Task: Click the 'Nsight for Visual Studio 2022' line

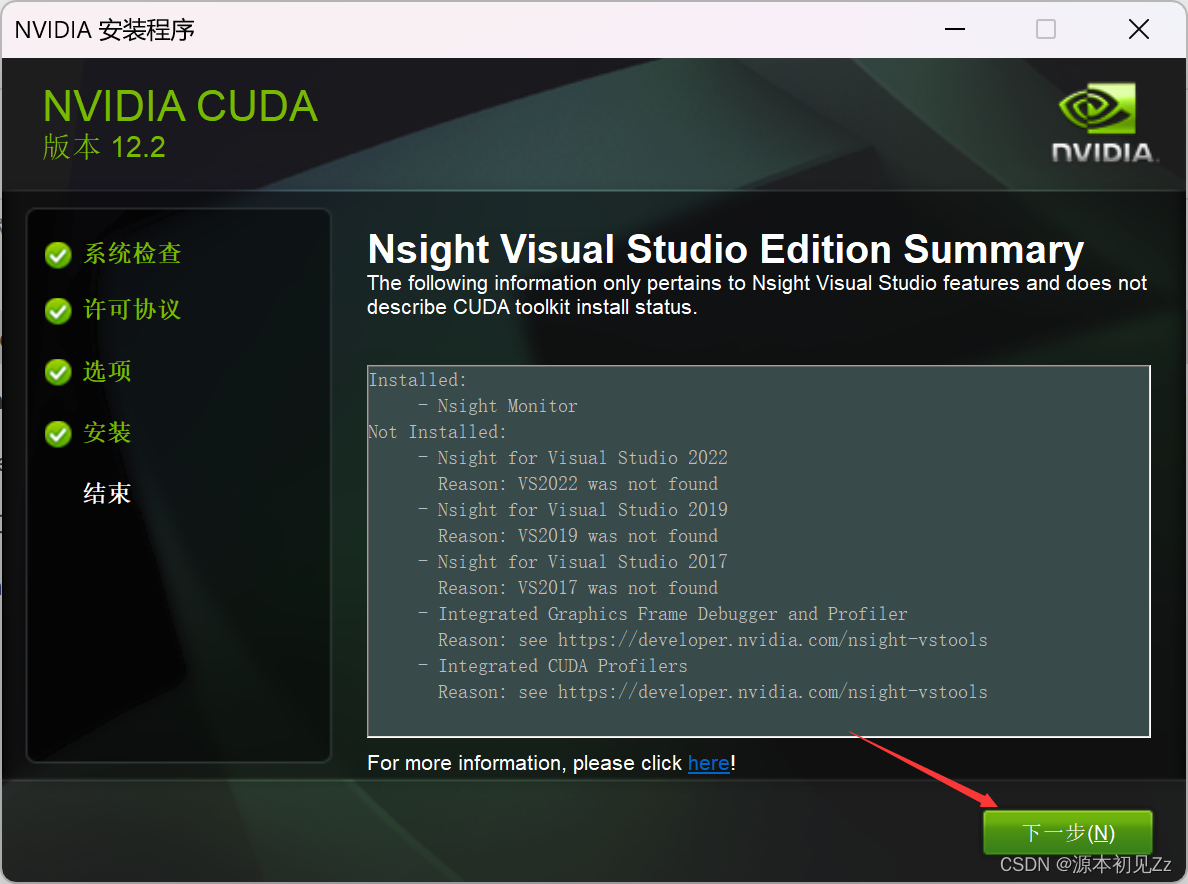Action: pos(582,458)
